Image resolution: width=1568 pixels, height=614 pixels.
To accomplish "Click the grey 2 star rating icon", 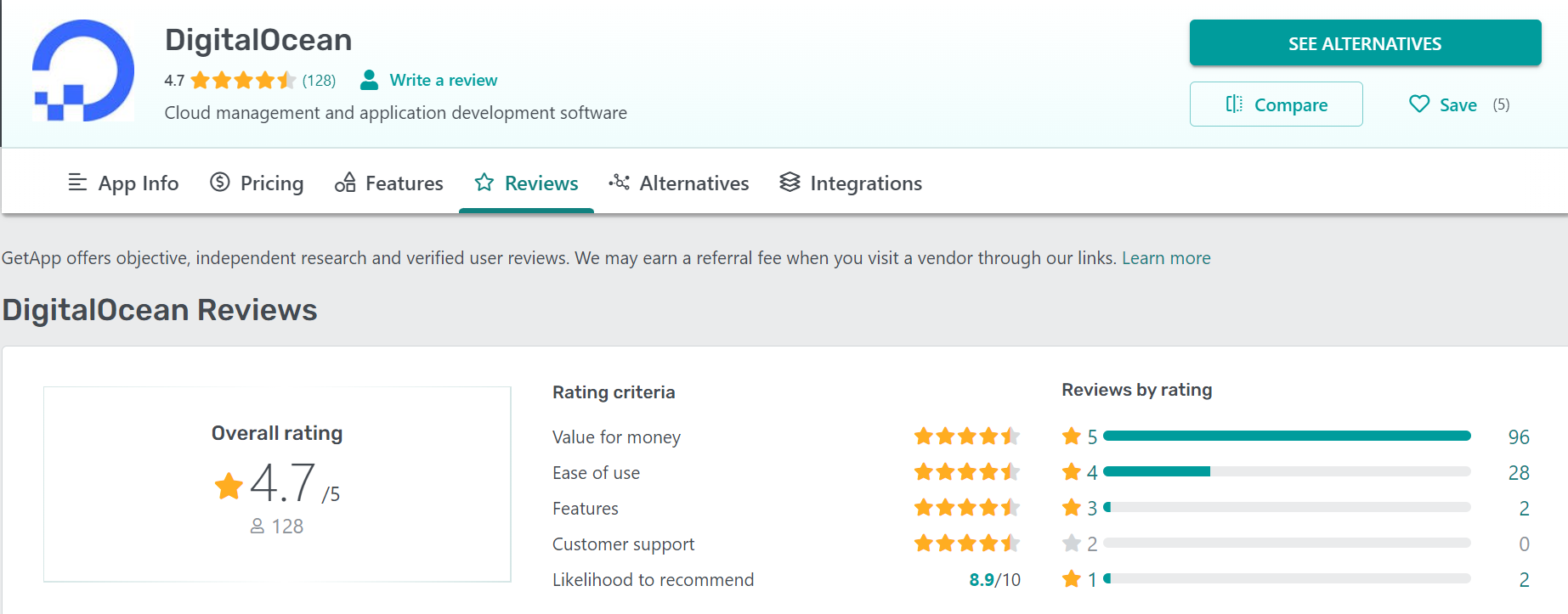I will tap(1072, 544).
